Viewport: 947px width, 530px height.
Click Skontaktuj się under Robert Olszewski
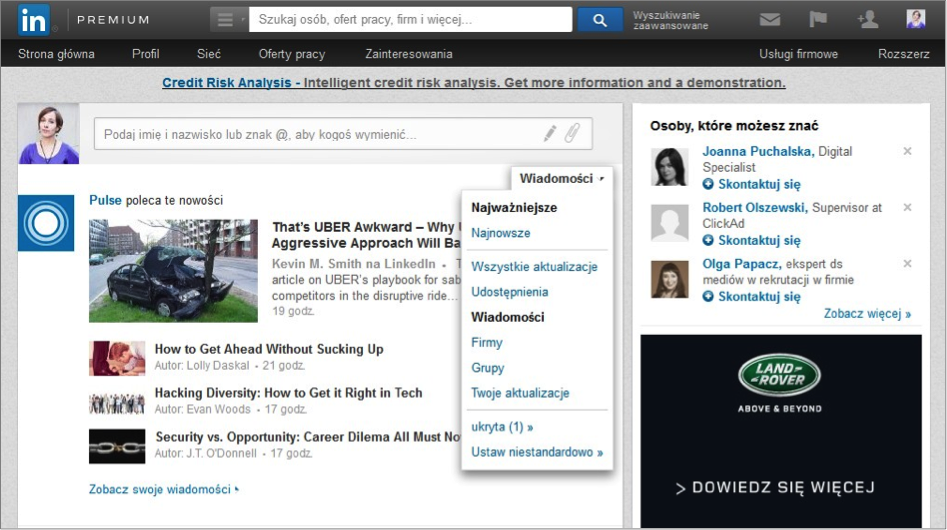(x=759, y=240)
